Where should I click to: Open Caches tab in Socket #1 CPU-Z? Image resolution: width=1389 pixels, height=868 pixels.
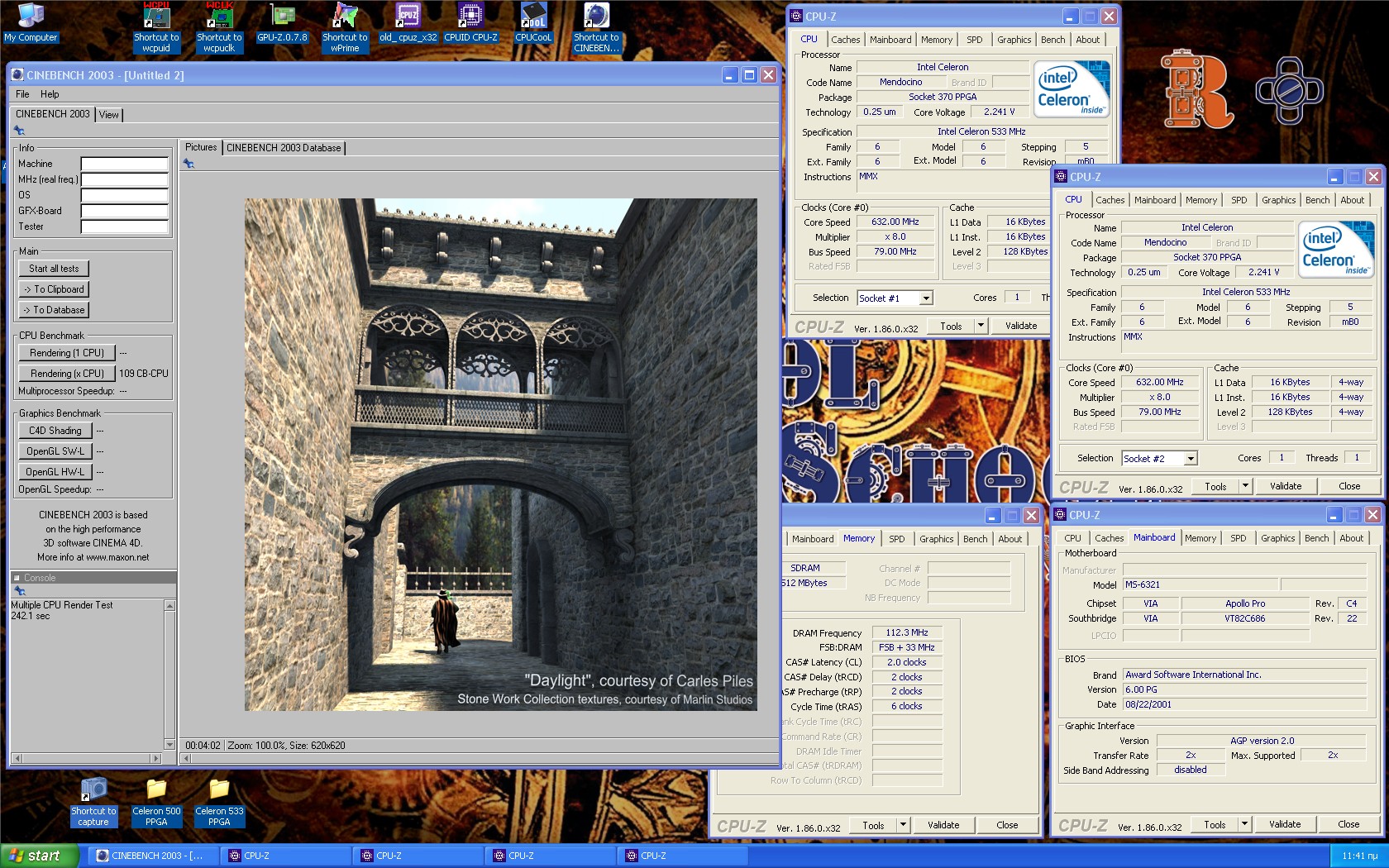click(x=845, y=40)
